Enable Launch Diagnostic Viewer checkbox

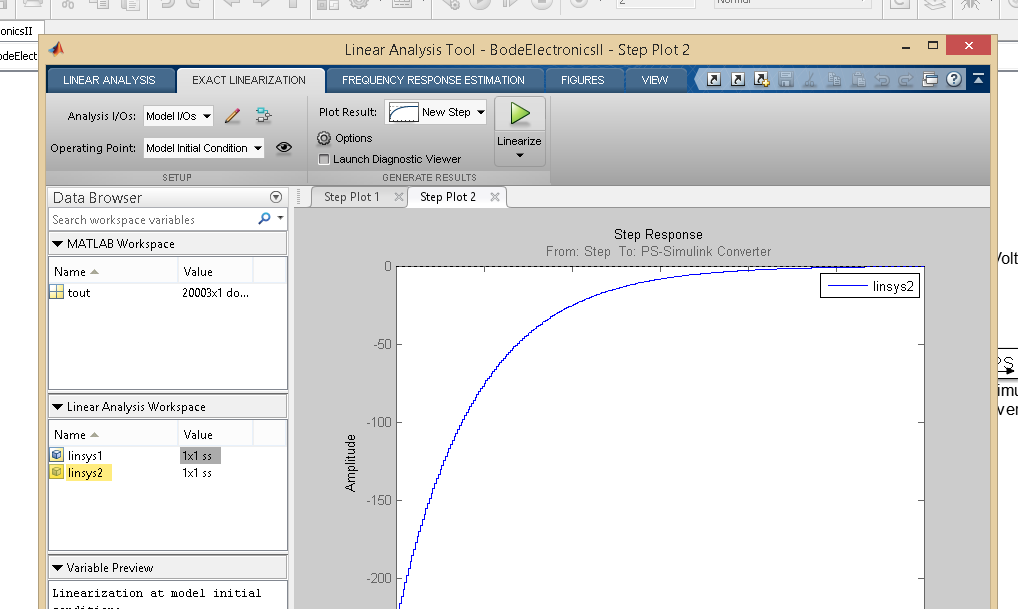click(x=324, y=159)
